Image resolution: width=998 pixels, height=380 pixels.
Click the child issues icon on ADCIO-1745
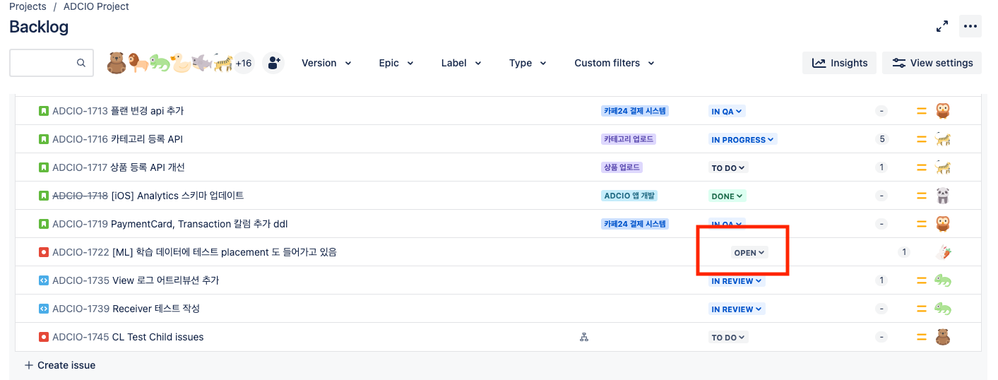pos(583,337)
